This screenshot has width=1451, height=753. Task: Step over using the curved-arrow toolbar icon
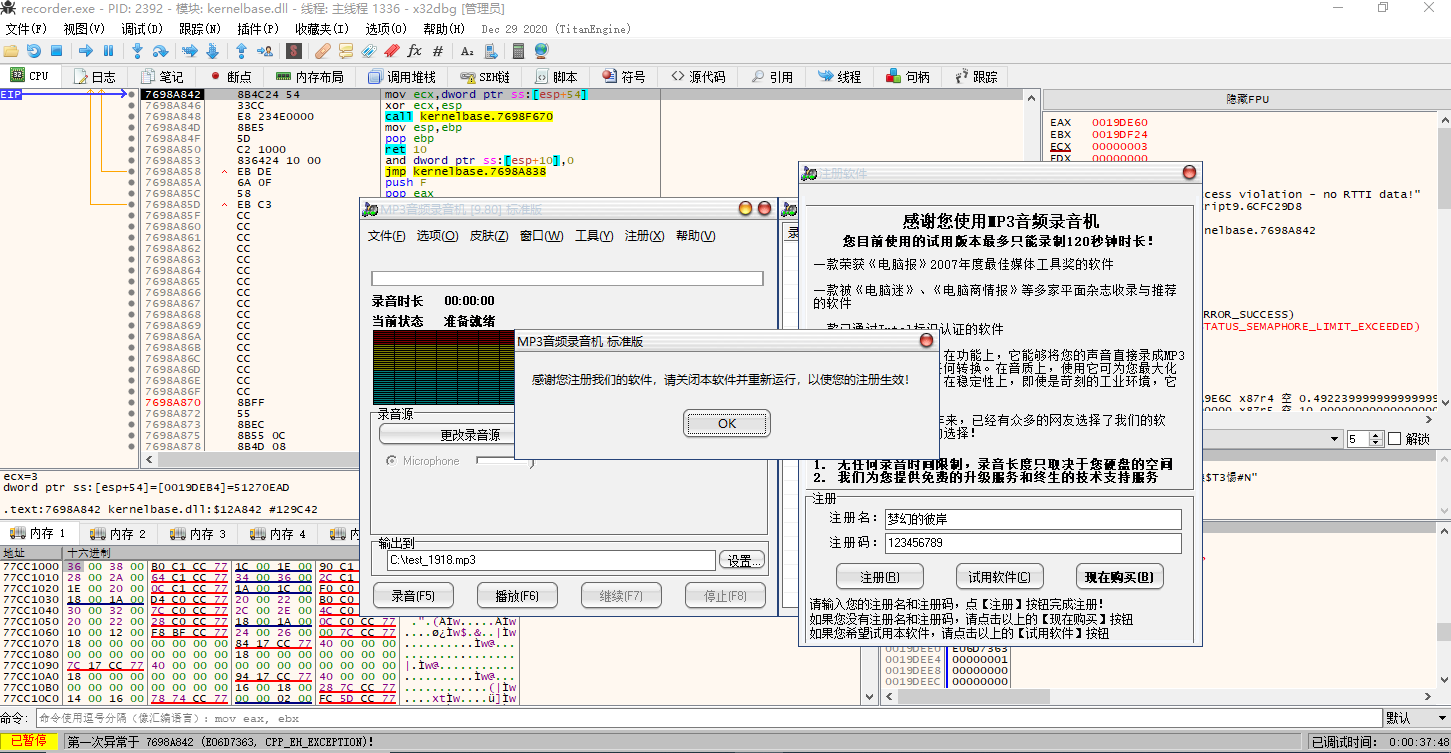(160, 51)
